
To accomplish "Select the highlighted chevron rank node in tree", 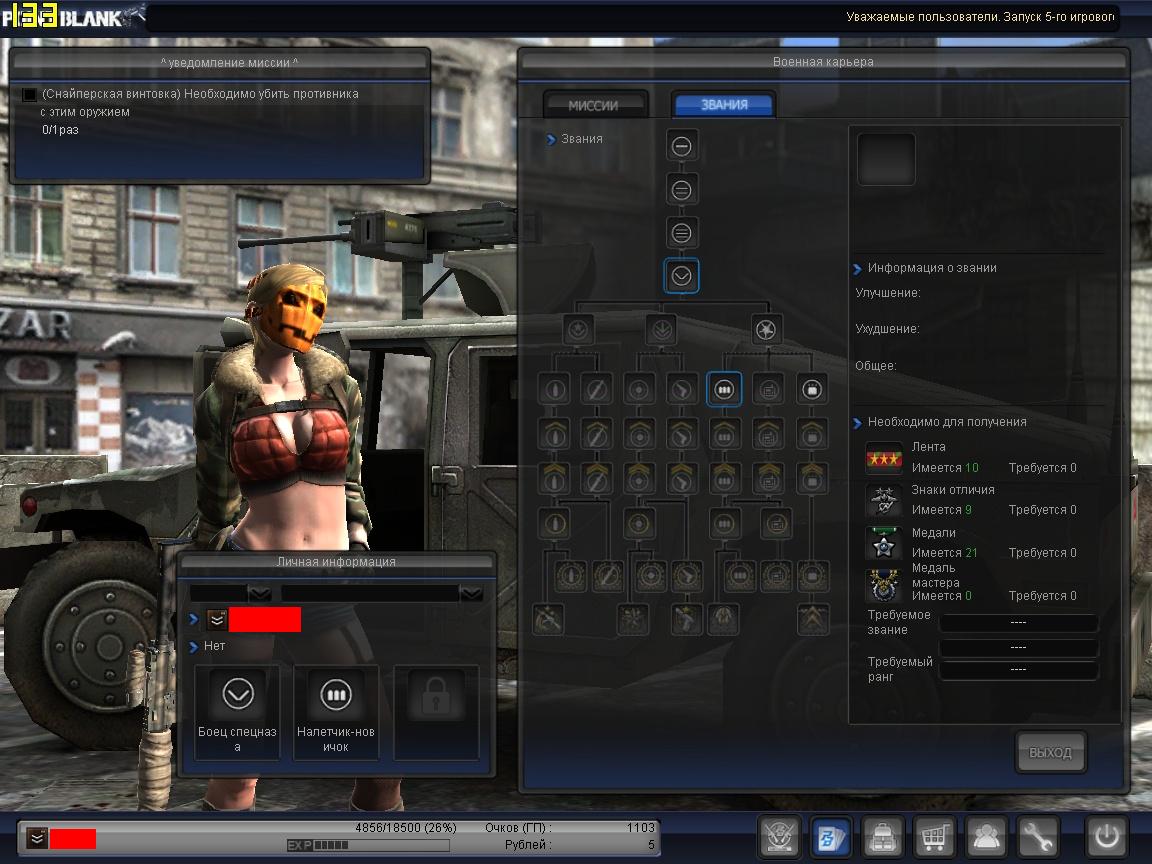I will [681, 276].
